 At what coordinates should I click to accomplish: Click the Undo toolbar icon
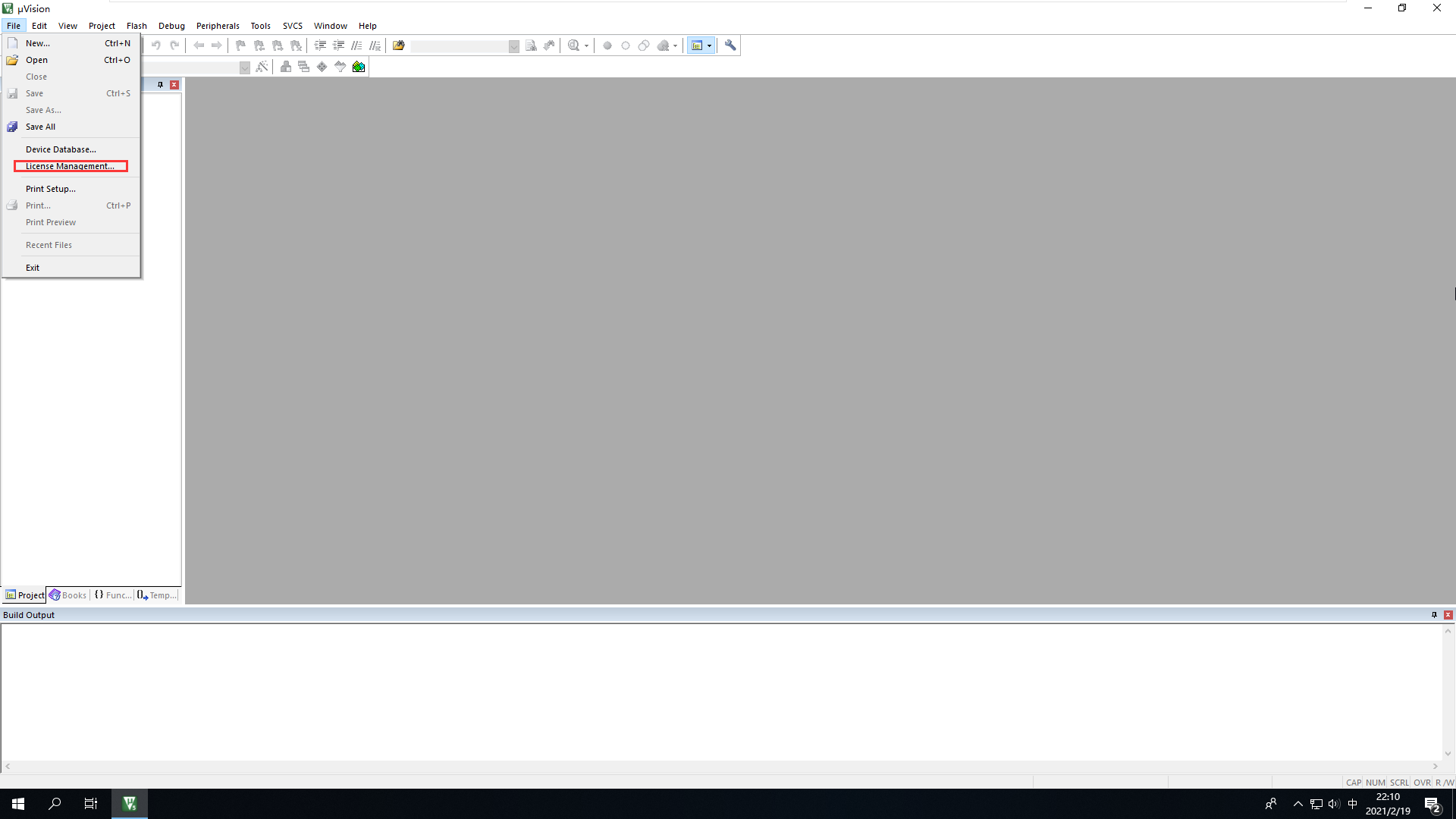[x=156, y=45]
